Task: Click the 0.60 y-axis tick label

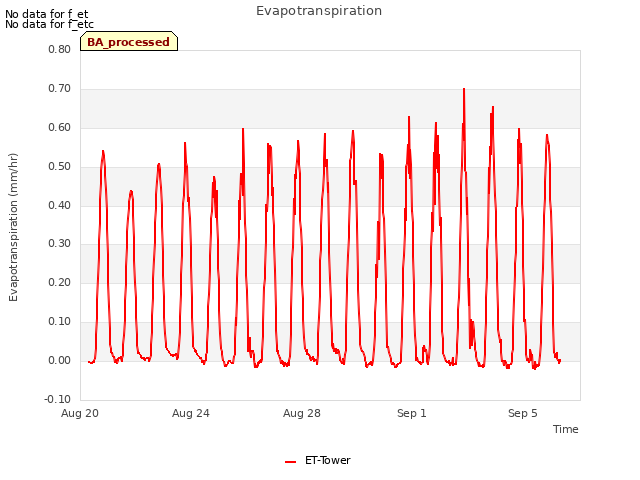Action: pos(60,127)
